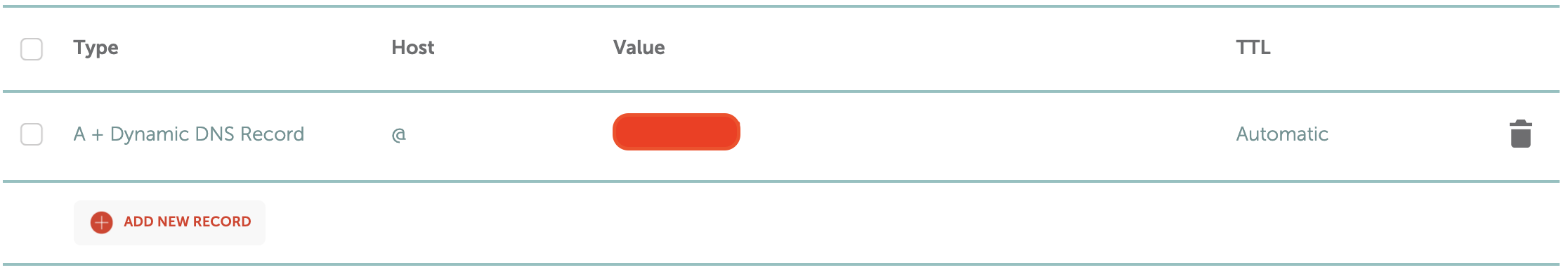The width and height of the screenshot is (1568, 270).
Task: Open the Automatic TTL dropdown
Action: point(1282,134)
